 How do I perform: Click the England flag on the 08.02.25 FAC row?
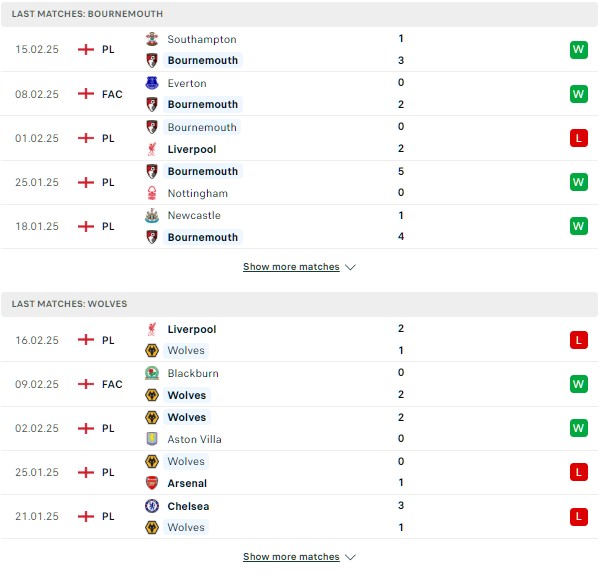tap(86, 94)
